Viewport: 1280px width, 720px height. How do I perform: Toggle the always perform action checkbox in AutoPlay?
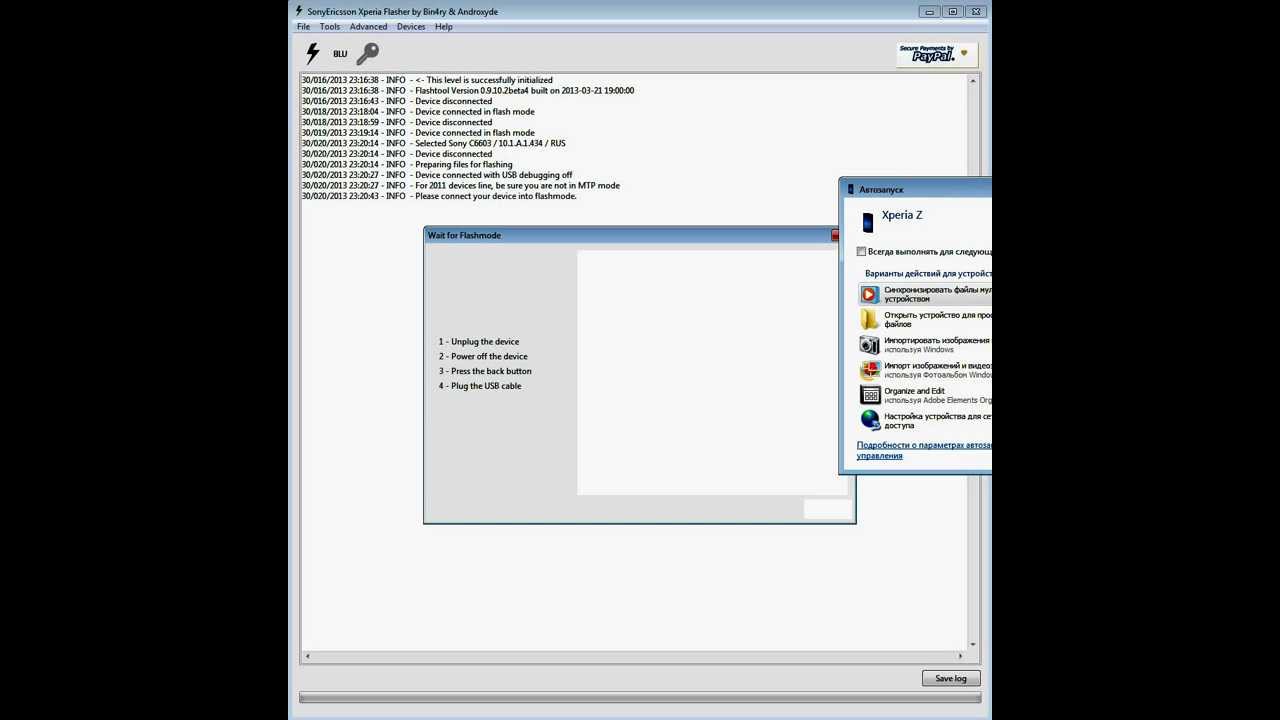861,252
